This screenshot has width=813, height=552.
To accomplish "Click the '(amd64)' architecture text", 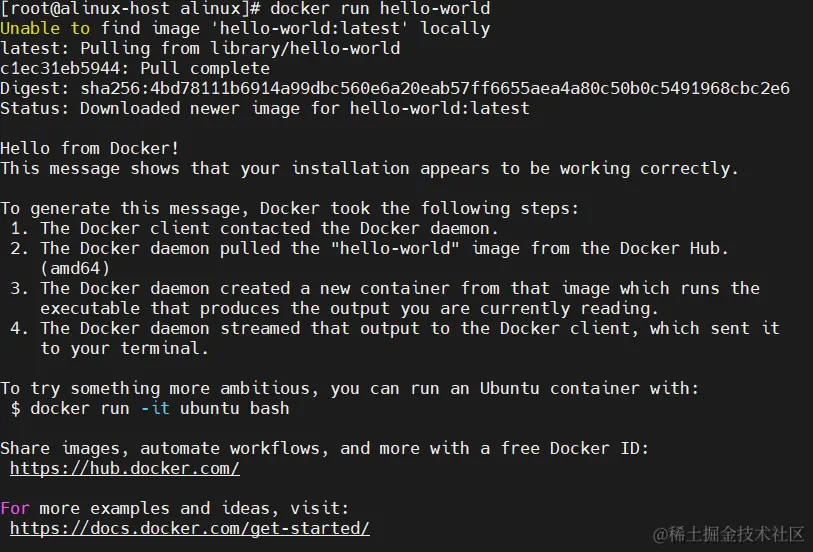I will pyautogui.click(x=75, y=268).
